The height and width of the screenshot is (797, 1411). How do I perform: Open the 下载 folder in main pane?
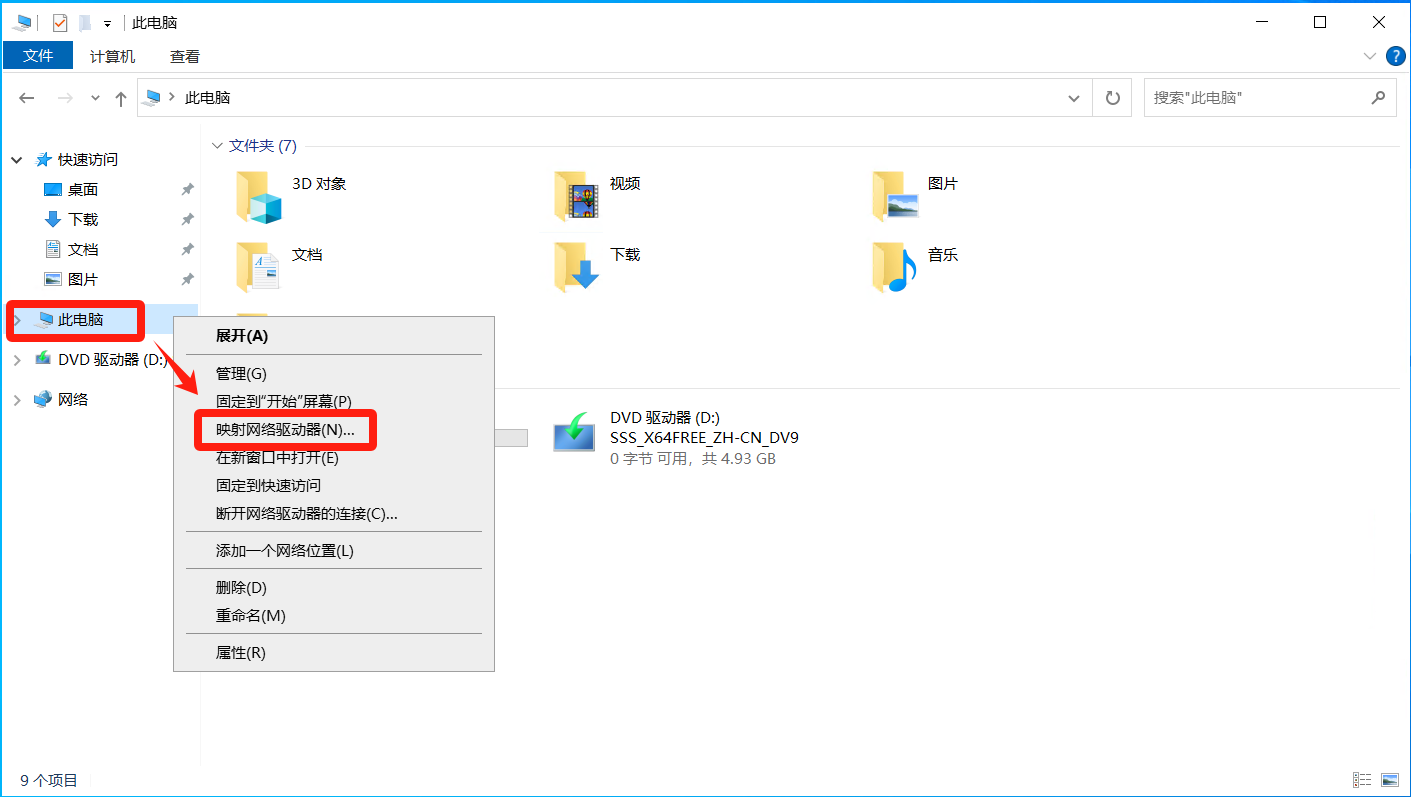[577, 267]
